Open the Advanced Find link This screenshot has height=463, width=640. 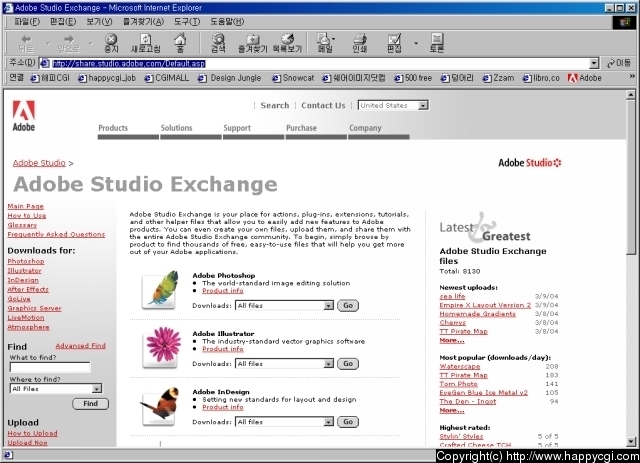coord(80,345)
